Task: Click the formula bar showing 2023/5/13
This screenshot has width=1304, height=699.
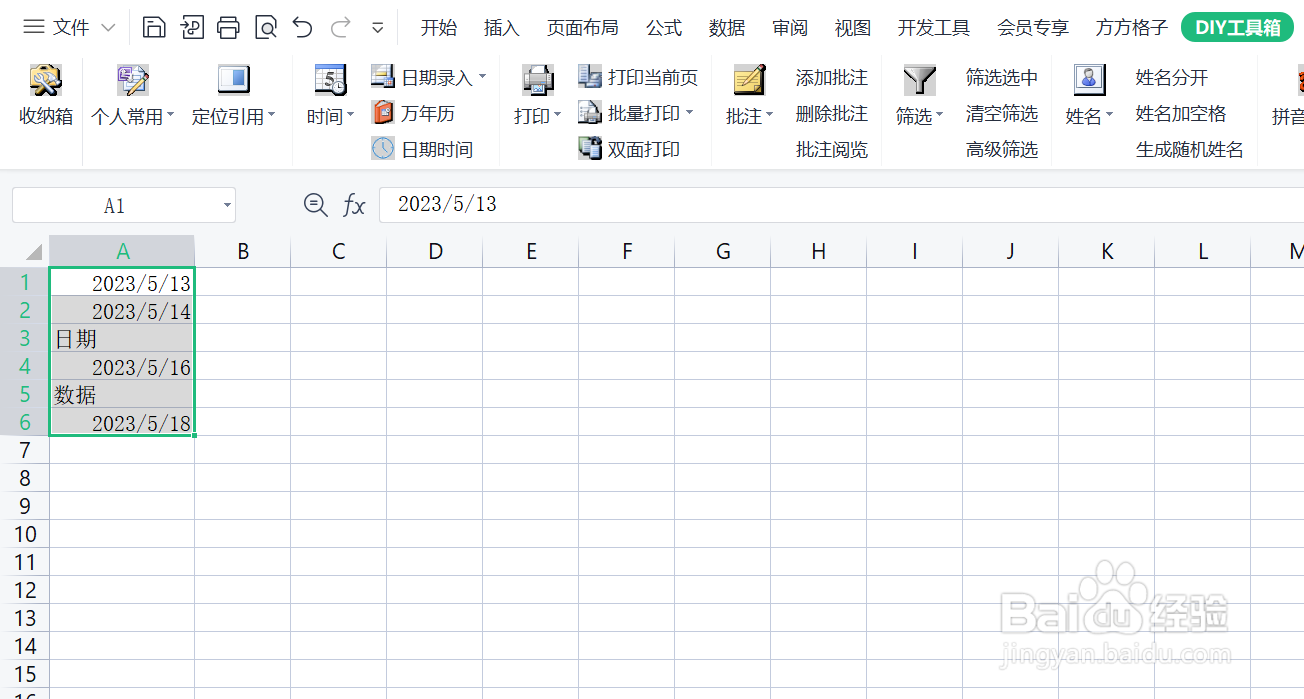Action: tap(841, 205)
